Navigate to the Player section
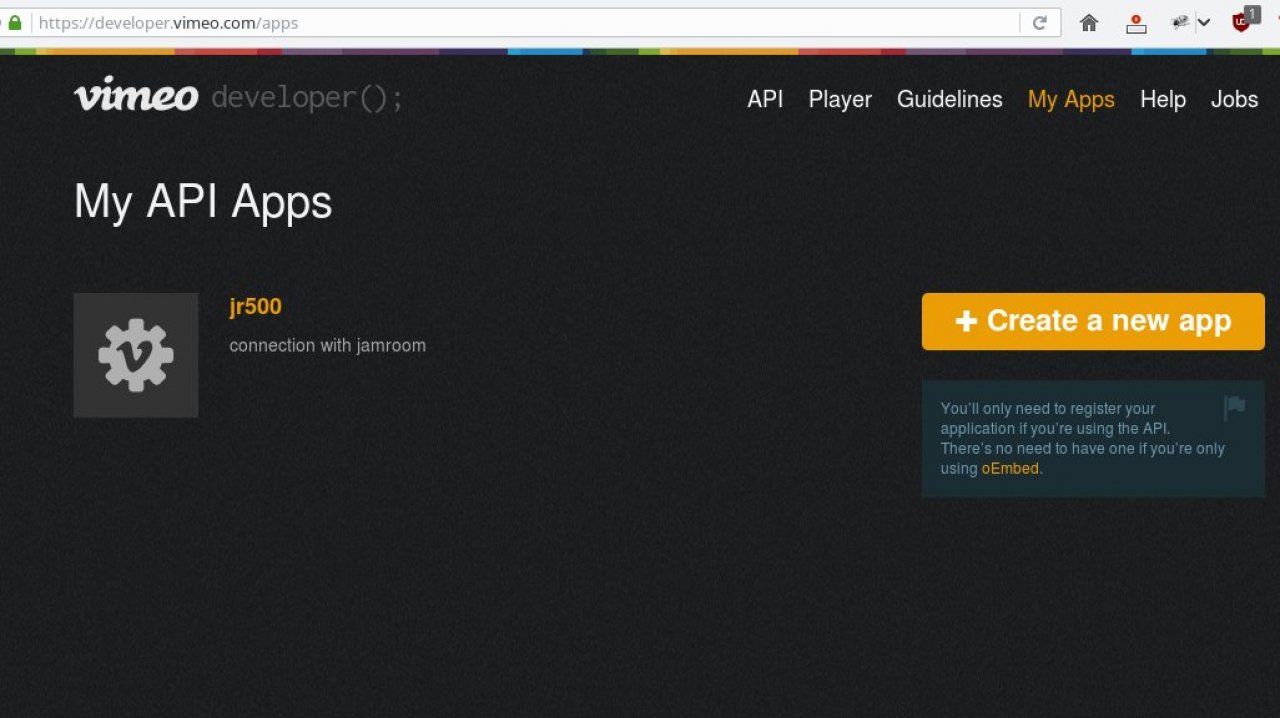1280x718 pixels. tap(840, 99)
